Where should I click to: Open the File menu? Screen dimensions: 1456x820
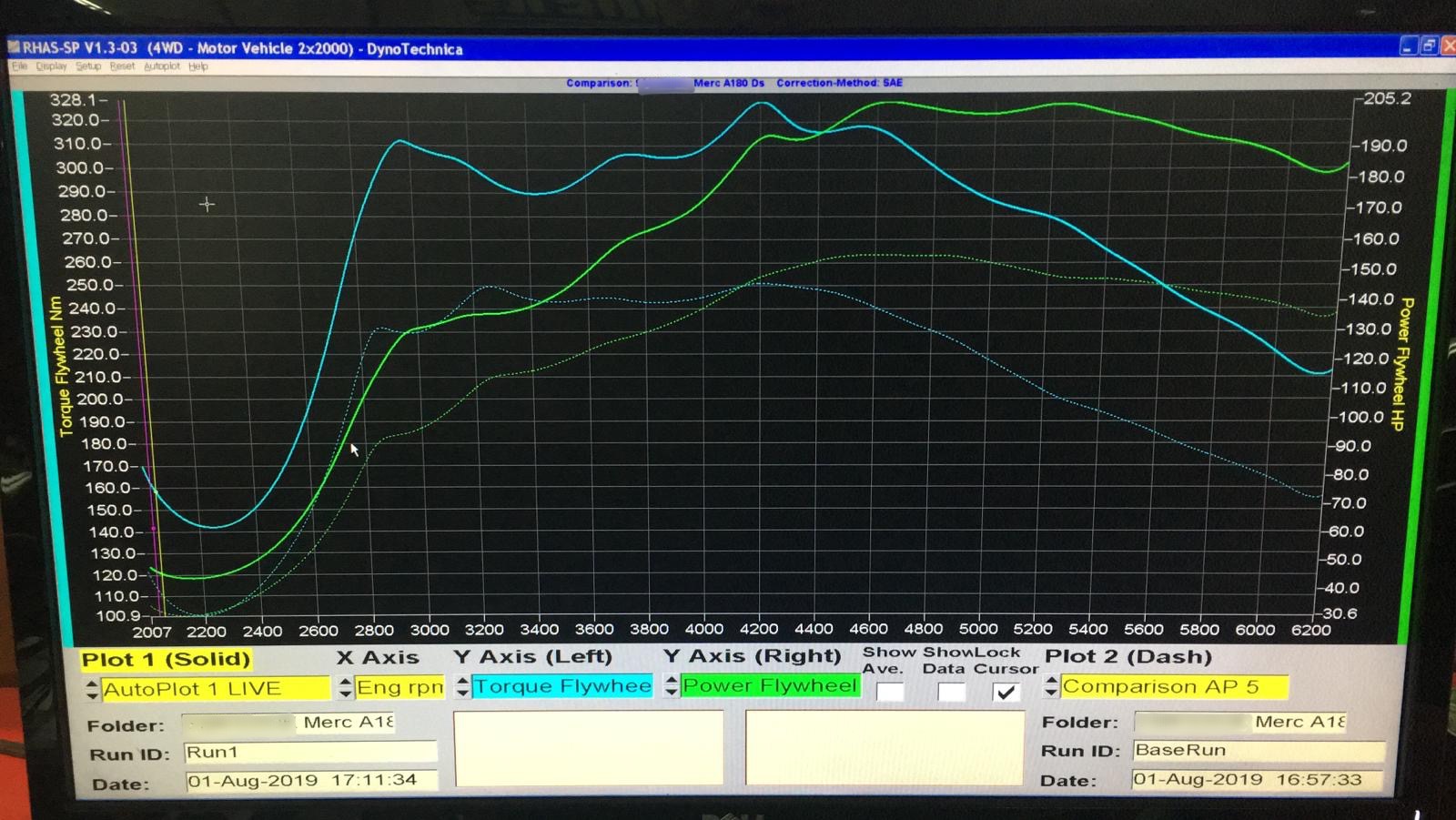(19, 66)
